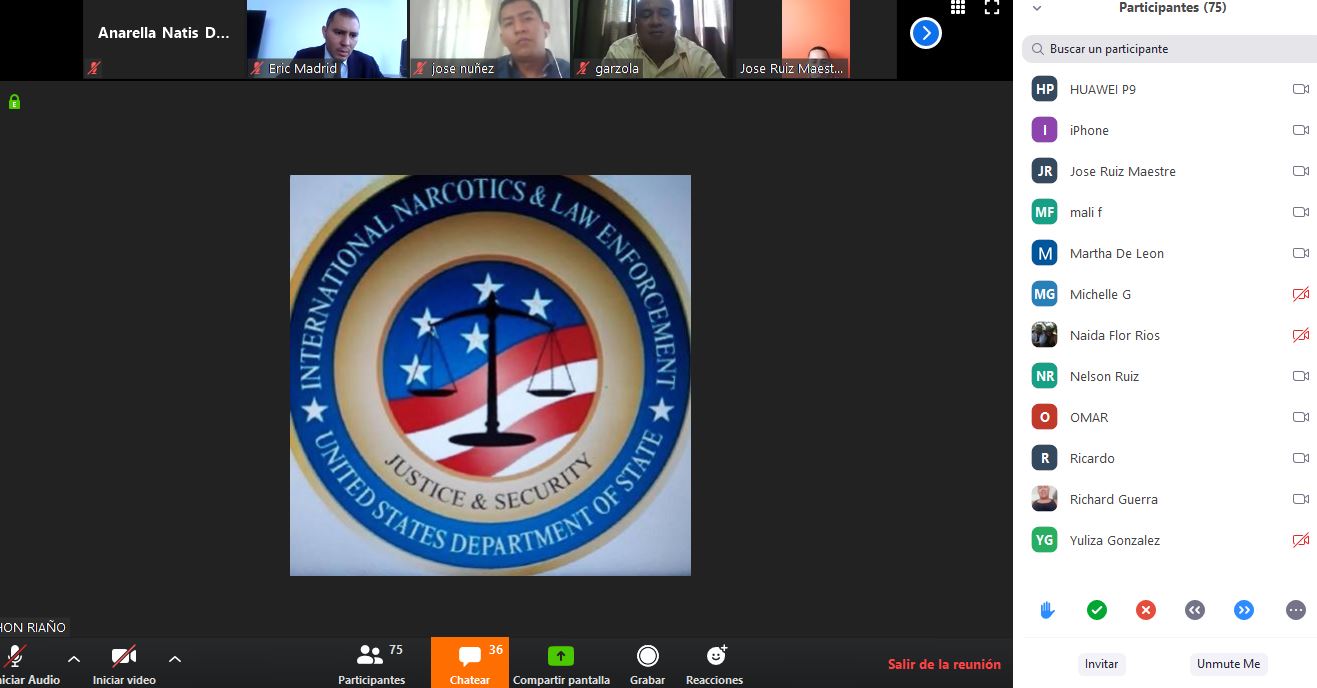Image resolution: width=1317 pixels, height=688 pixels.
Task: Focus the Buscar un participante field
Action: click(1170, 48)
